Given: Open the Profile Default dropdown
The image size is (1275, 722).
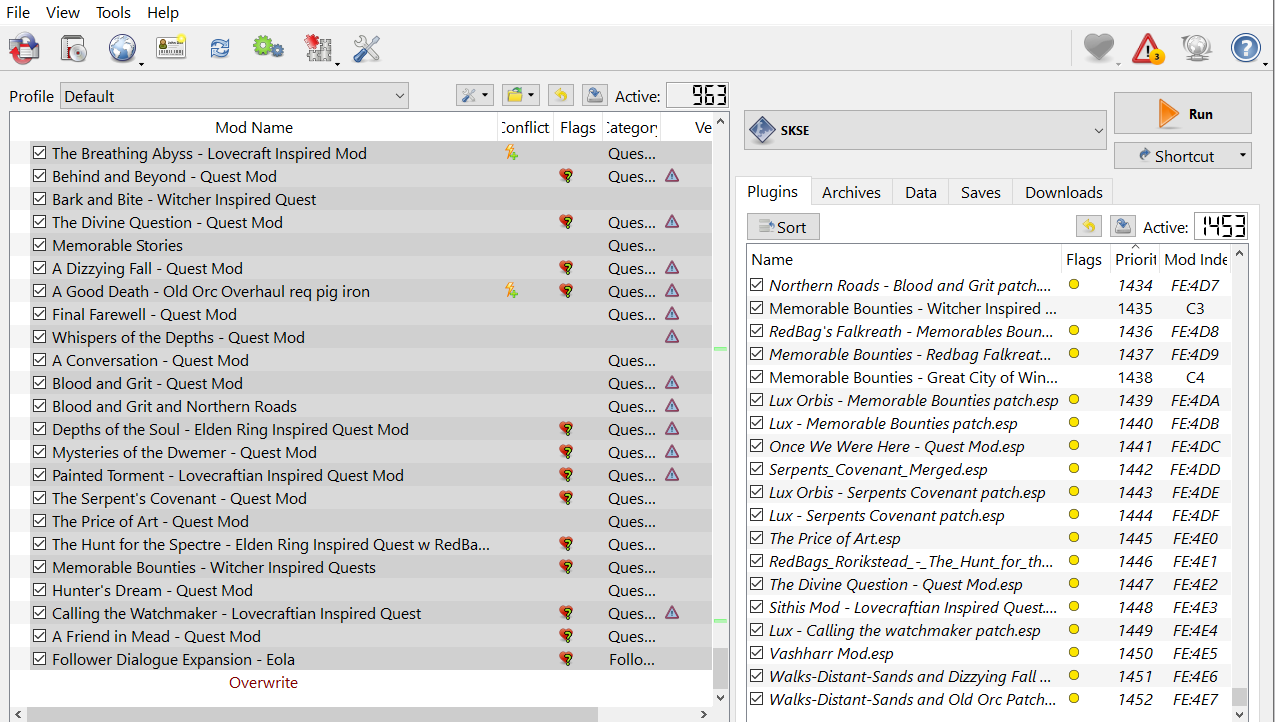Looking at the screenshot, I should 234,96.
